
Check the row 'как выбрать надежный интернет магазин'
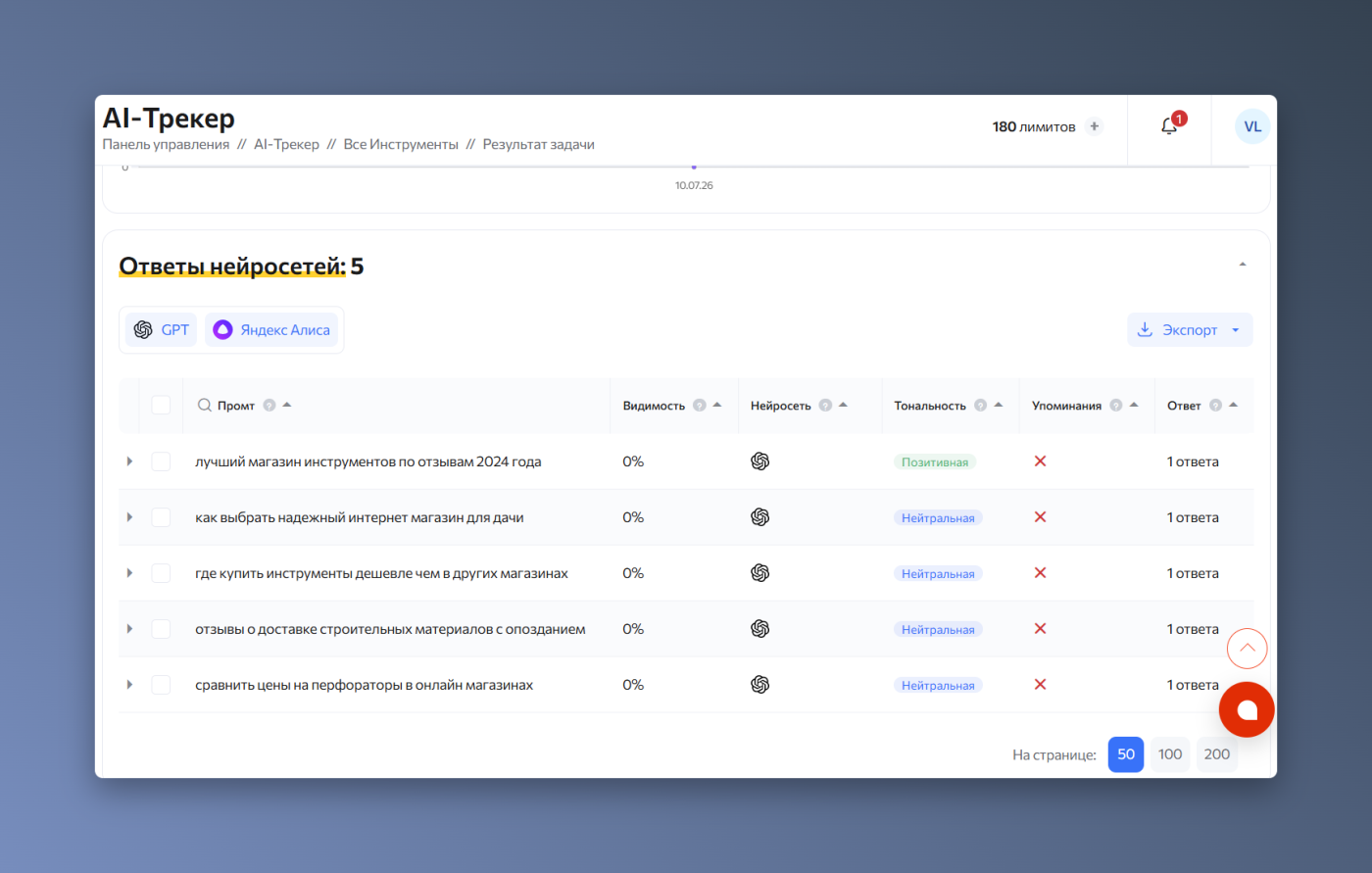[161, 517]
